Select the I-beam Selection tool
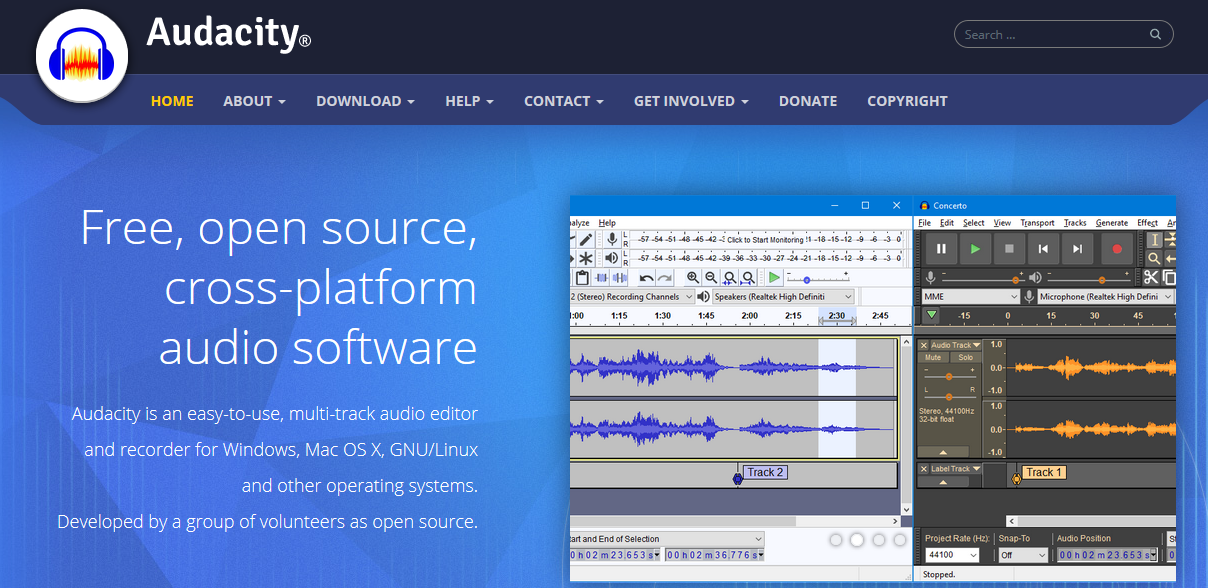Viewport: 1208px width, 588px height. (x=1154, y=240)
